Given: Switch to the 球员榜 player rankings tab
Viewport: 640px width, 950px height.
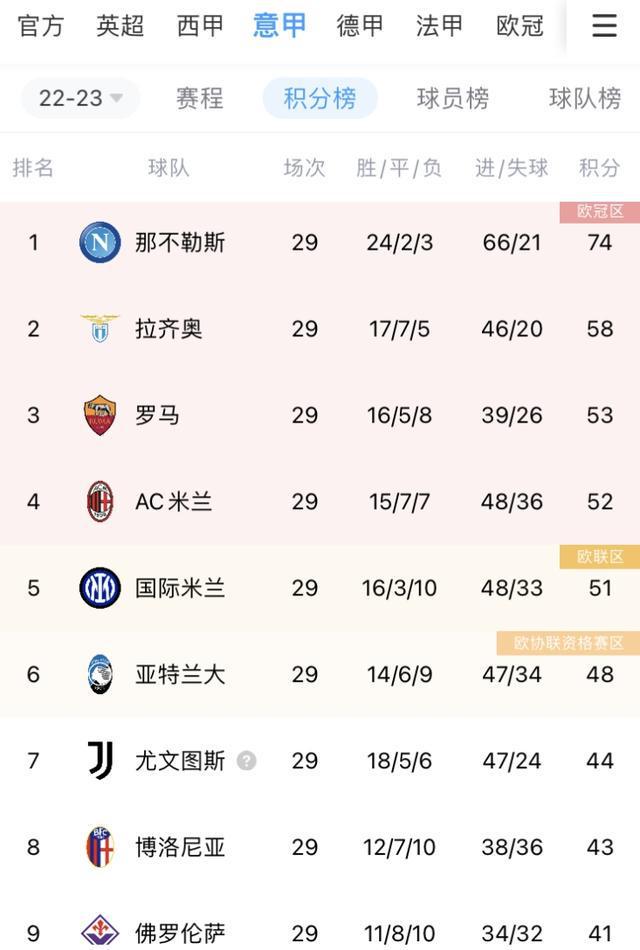Looking at the screenshot, I should [451, 99].
